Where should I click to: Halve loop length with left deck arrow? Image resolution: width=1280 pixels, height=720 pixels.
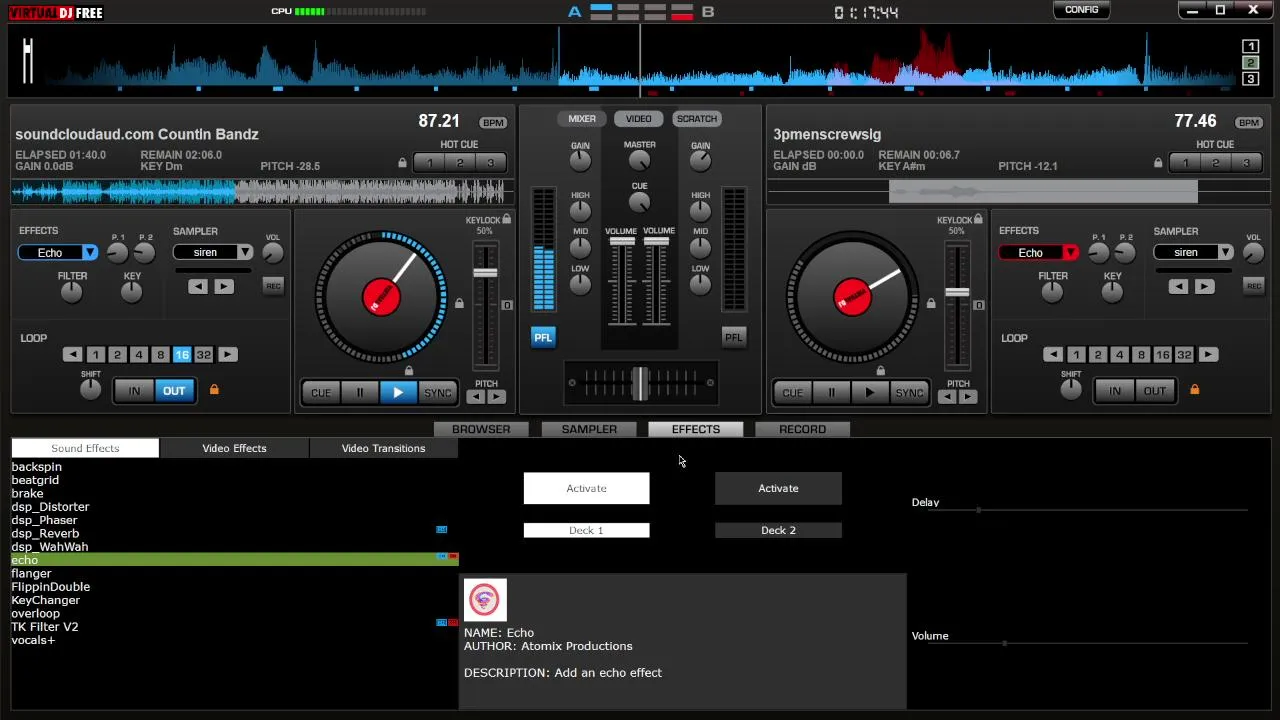click(x=72, y=355)
